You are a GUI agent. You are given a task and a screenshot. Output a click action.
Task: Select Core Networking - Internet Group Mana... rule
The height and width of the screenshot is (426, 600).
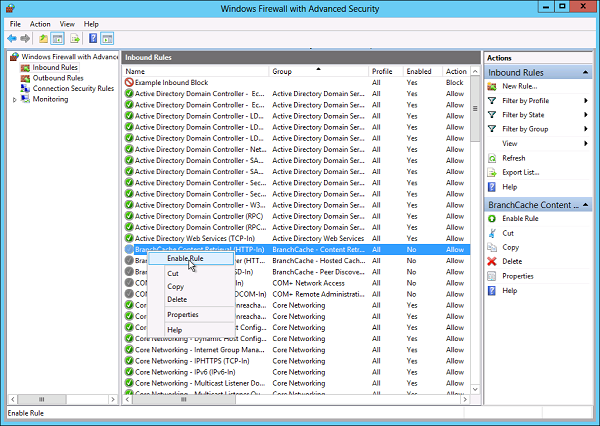click(x=297, y=350)
